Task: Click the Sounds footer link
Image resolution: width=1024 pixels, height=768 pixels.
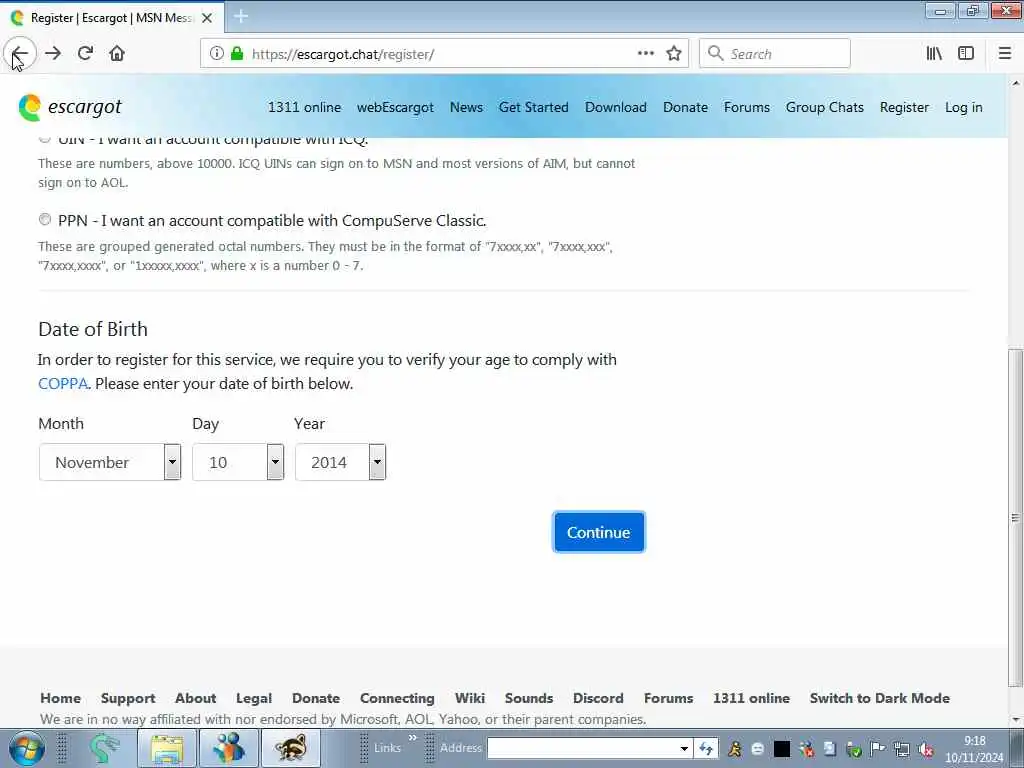Action: click(529, 697)
